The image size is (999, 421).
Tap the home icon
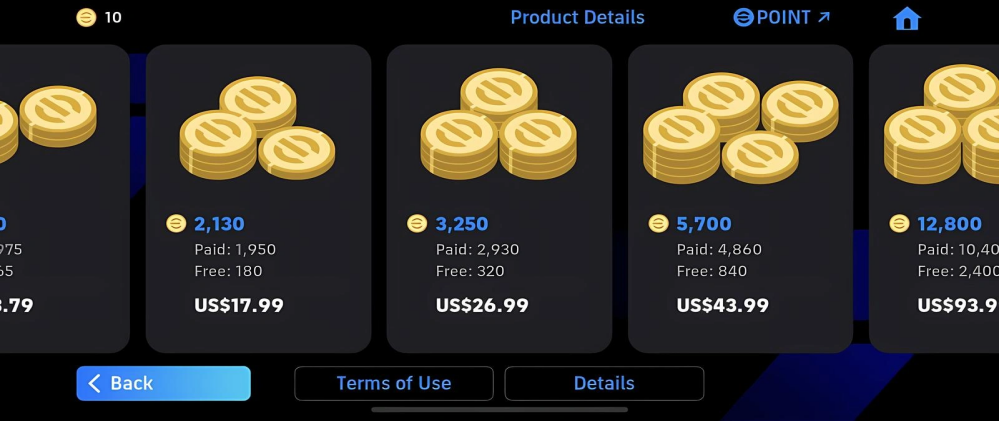[906, 19]
